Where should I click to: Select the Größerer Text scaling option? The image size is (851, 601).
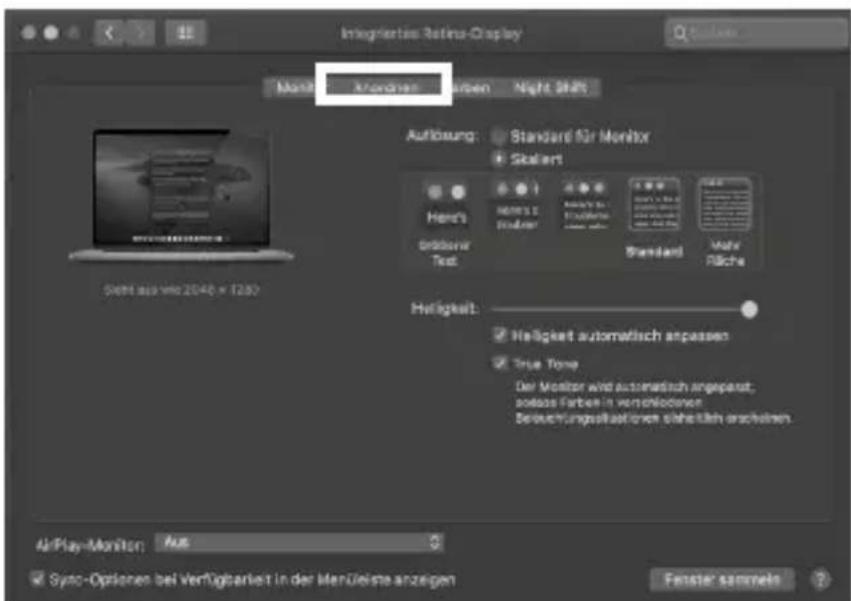click(446, 224)
